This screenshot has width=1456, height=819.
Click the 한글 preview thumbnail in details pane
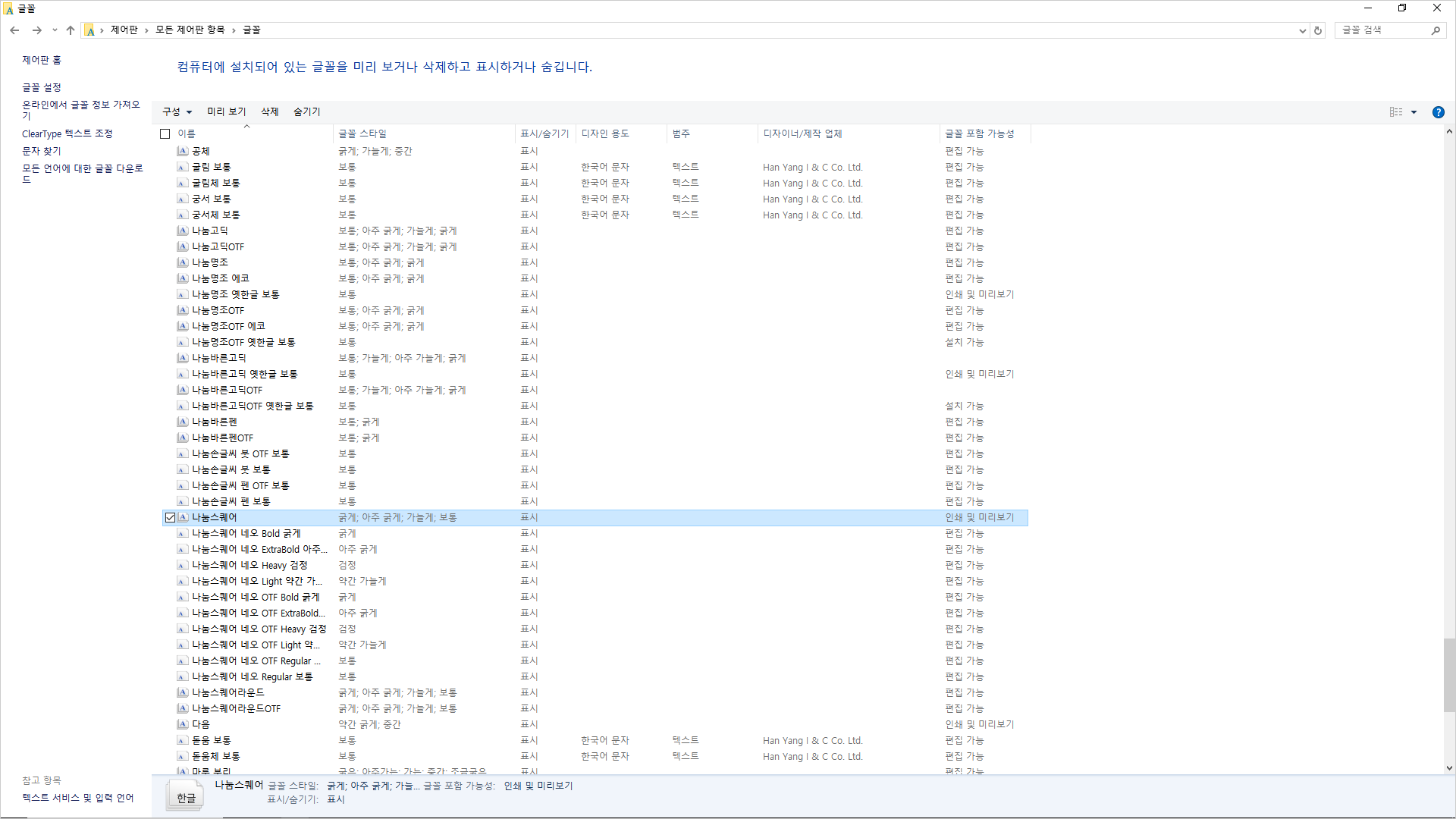(x=186, y=796)
